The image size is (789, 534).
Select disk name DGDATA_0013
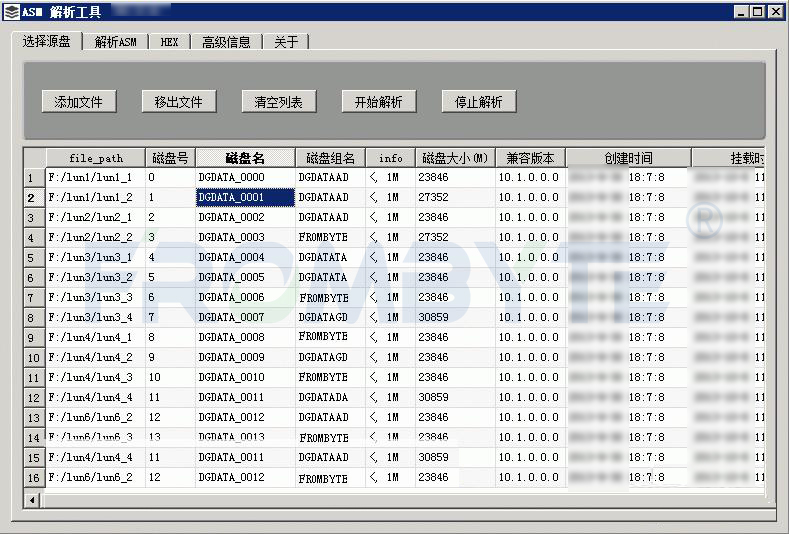tap(245, 437)
